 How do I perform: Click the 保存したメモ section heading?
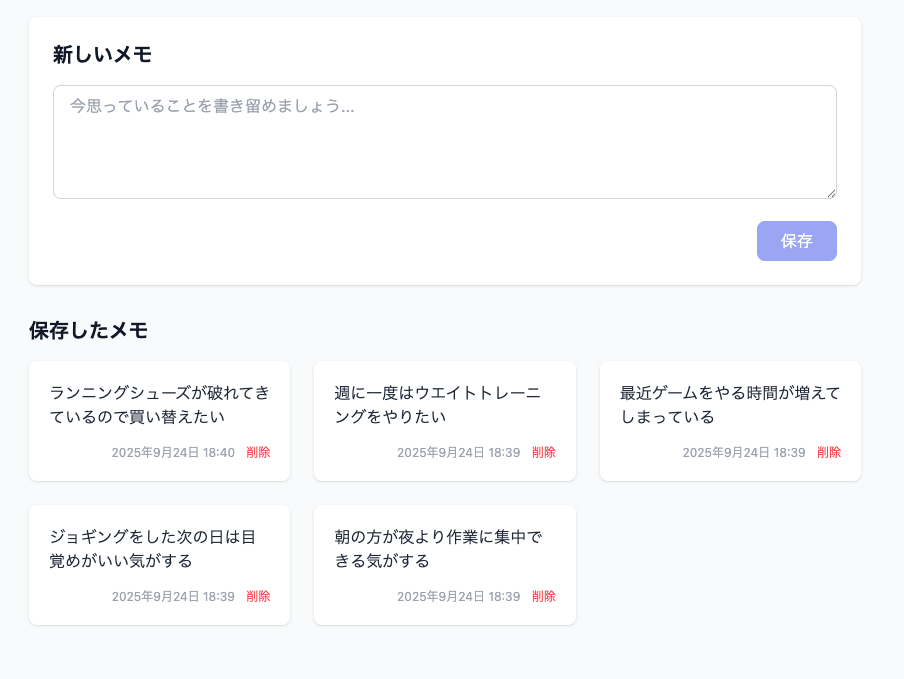(88, 330)
